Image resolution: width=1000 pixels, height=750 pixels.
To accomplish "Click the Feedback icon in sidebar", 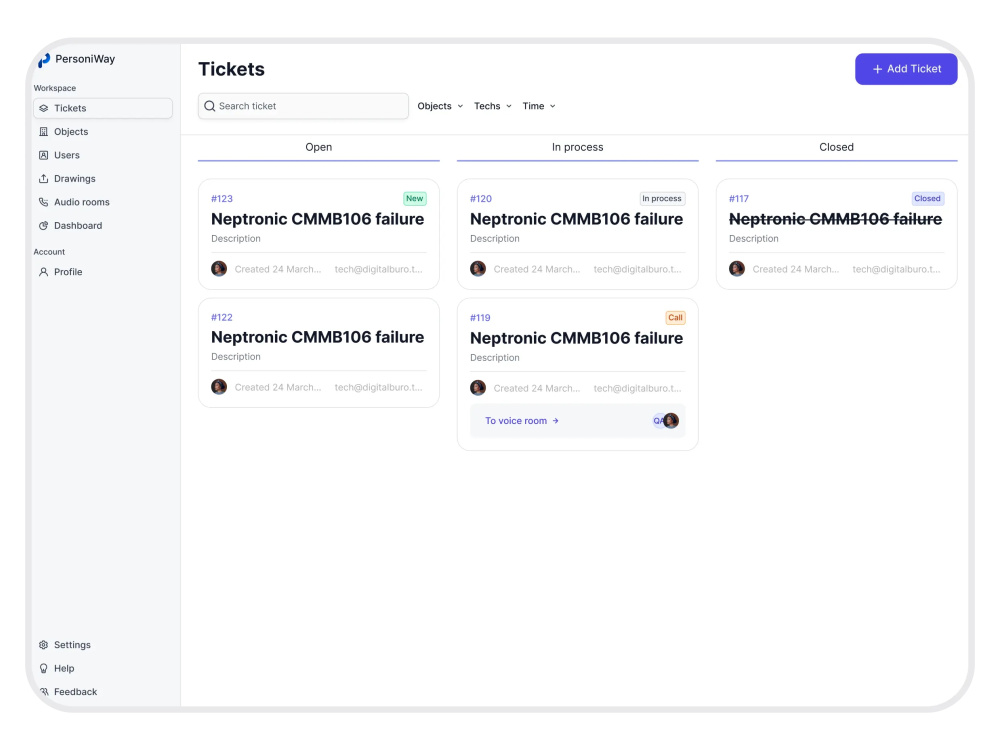I will 43,692.
